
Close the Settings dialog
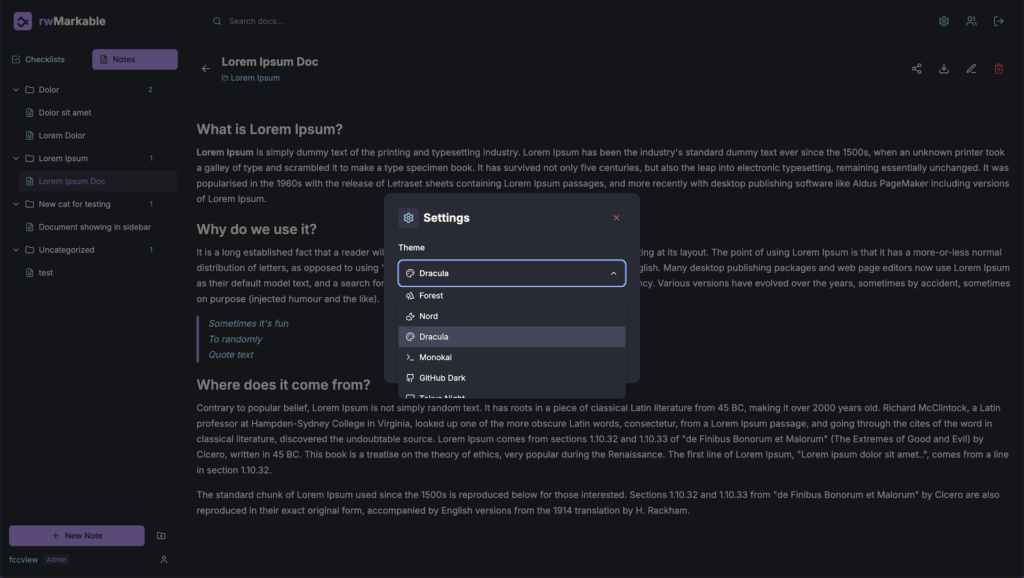pos(616,218)
